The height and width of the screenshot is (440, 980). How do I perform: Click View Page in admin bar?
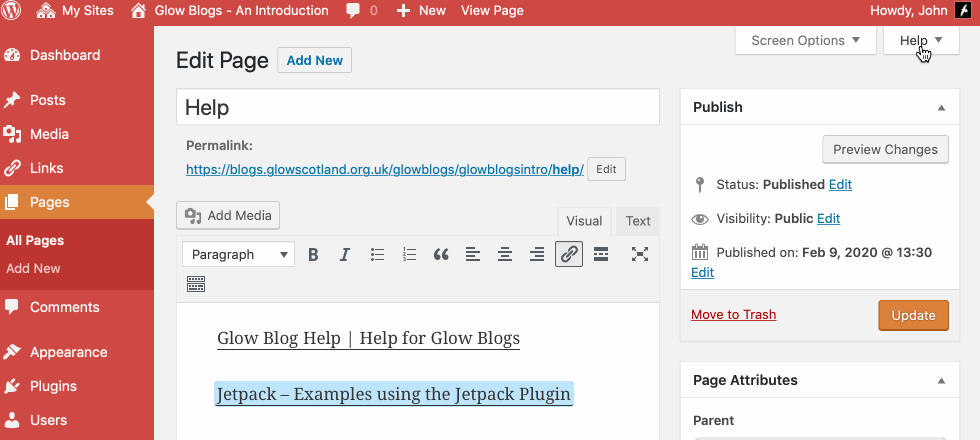492,11
